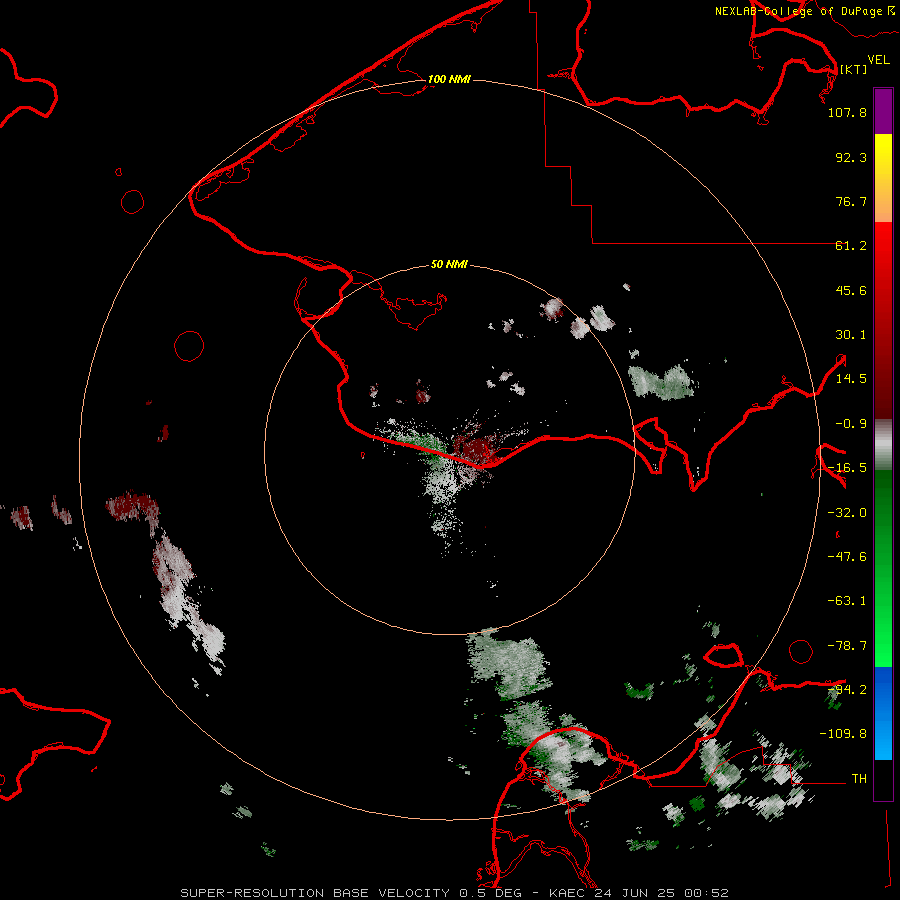The height and width of the screenshot is (900, 900).
Task: Click the blue segment of the color bar
Action: (x=883, y=713)
